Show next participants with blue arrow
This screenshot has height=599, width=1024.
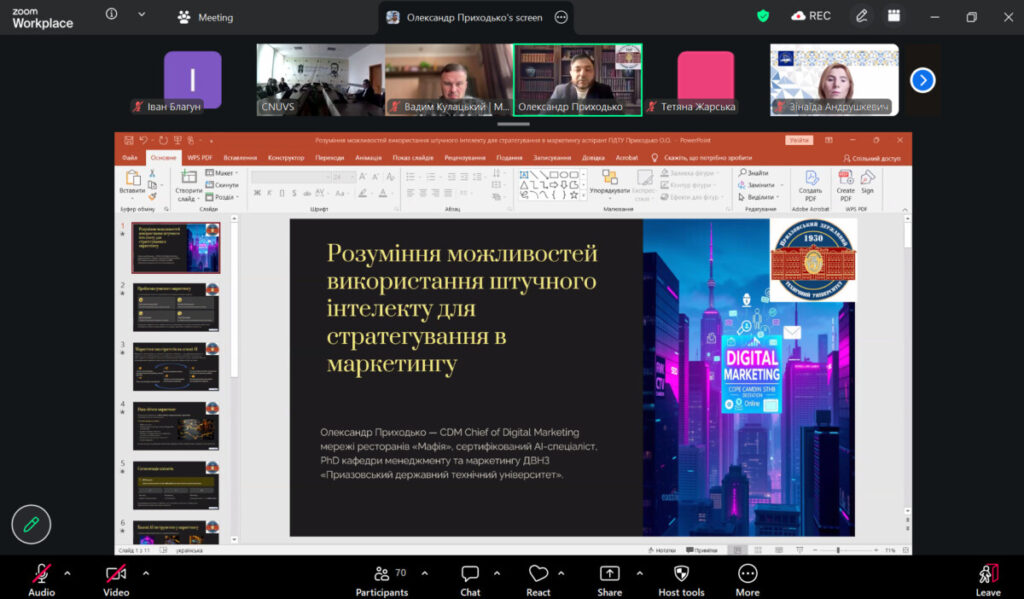coord(922,80)
